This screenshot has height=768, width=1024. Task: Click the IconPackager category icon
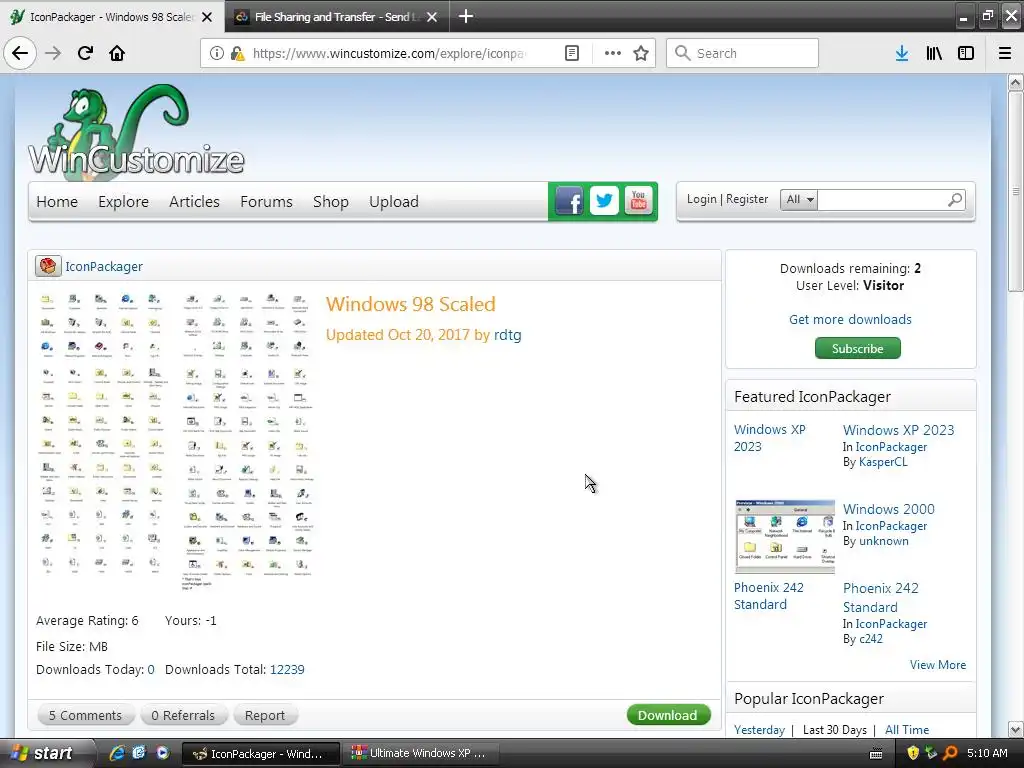coord(48,266)
